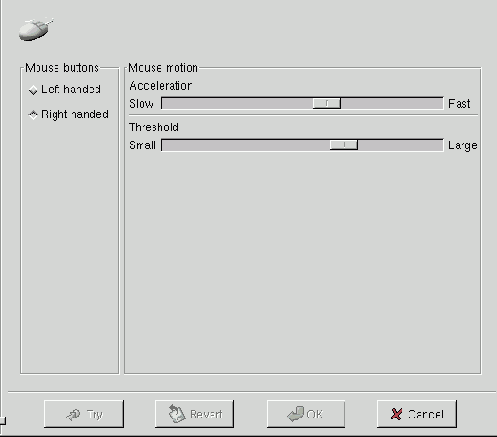Click the Acceleration slider handle
Viewport: 497px width, 437px height.
pos(327,103)
